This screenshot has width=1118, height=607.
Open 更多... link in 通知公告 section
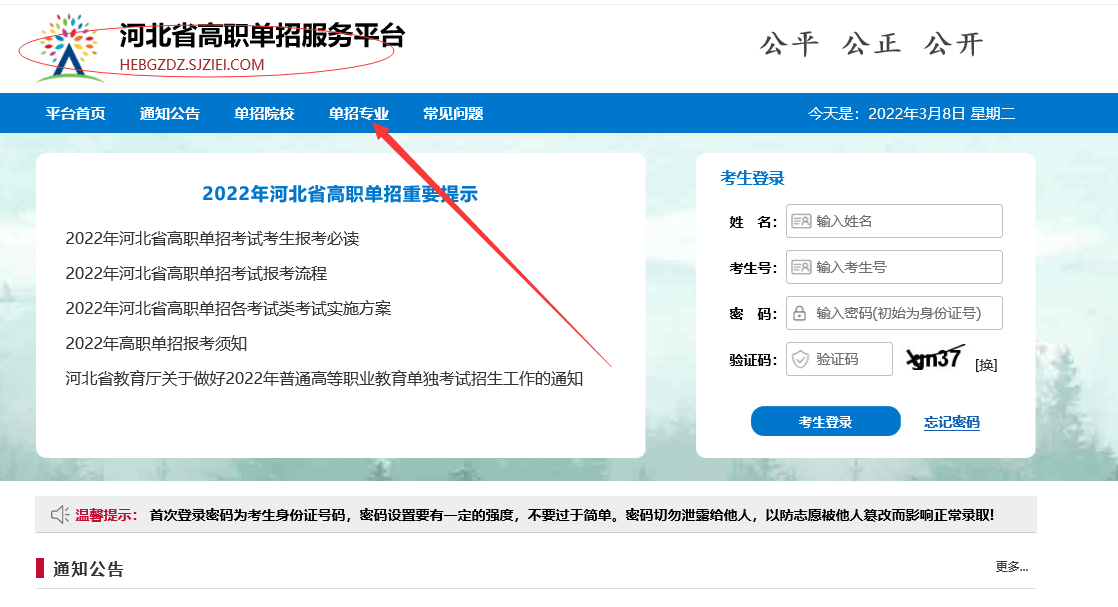click(1012, 567)
